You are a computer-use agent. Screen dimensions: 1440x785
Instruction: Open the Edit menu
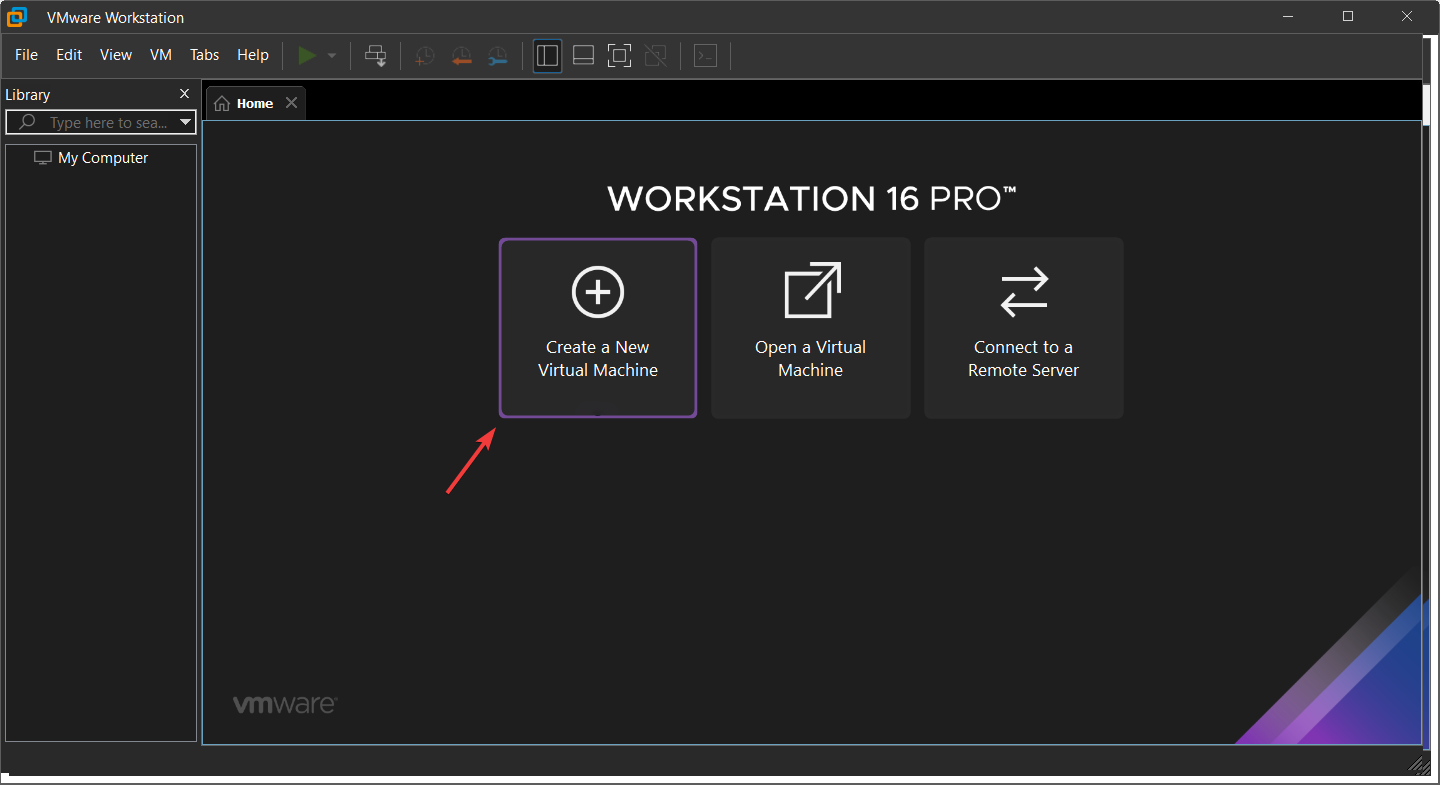pos(69,55)
